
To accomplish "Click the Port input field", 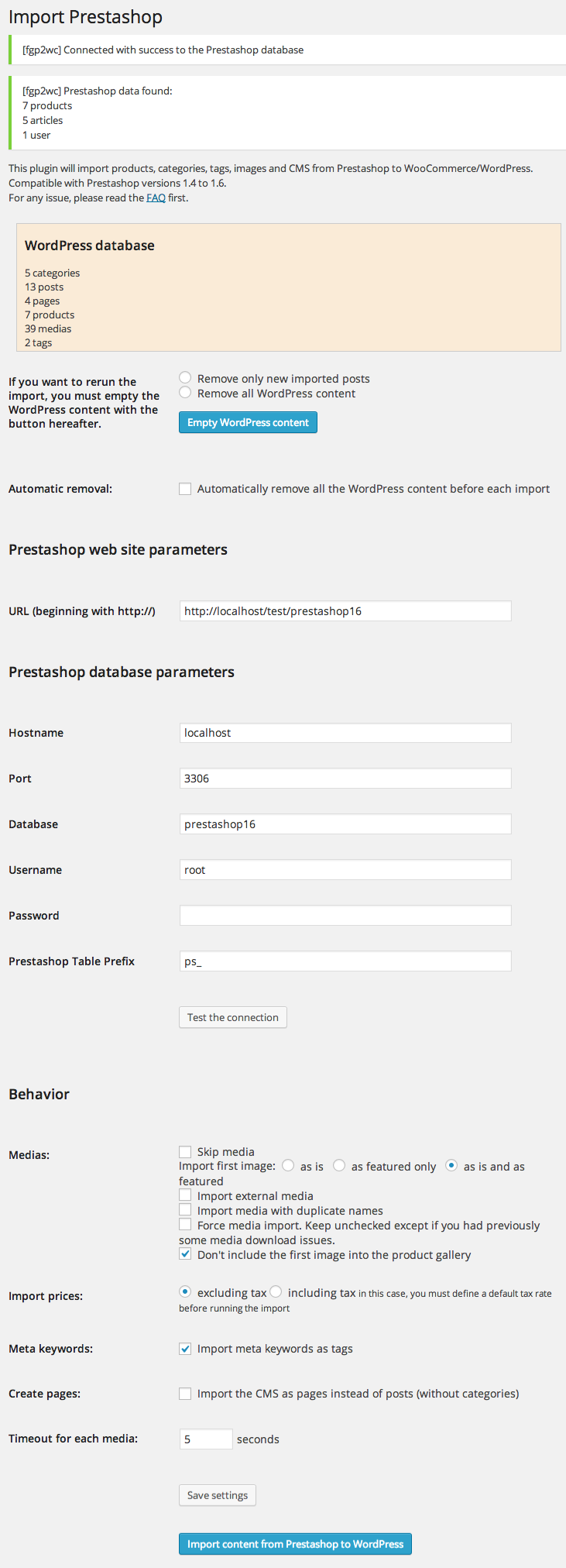I will [345, 779].
